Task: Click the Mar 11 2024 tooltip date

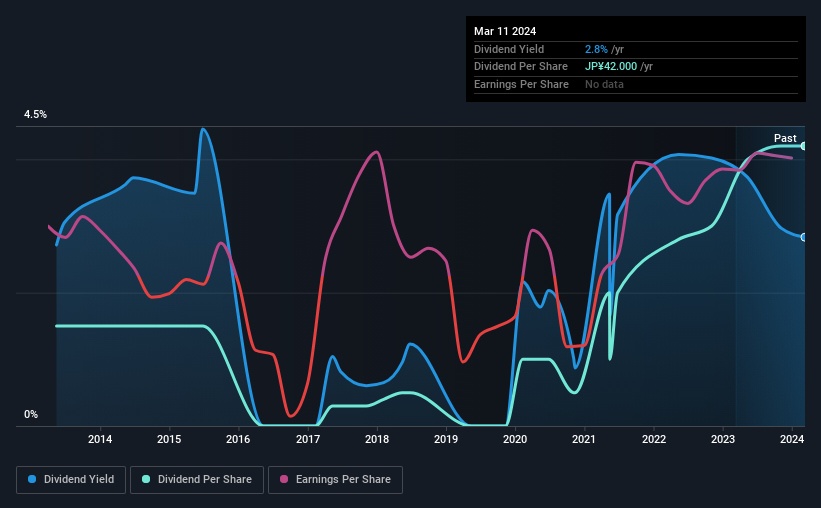Action: [505, 31]
